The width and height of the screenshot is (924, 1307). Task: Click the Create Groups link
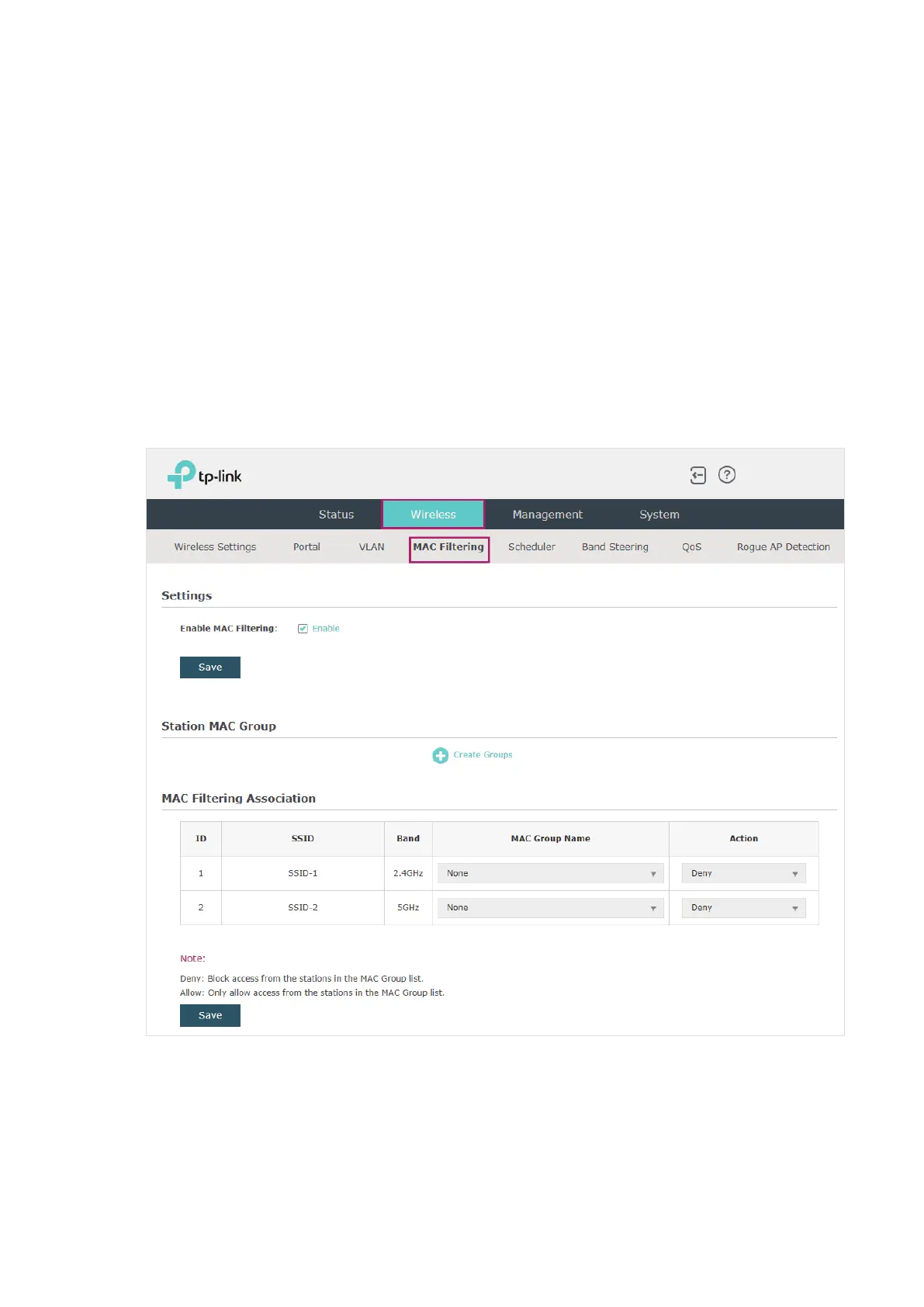pos(483,754)
